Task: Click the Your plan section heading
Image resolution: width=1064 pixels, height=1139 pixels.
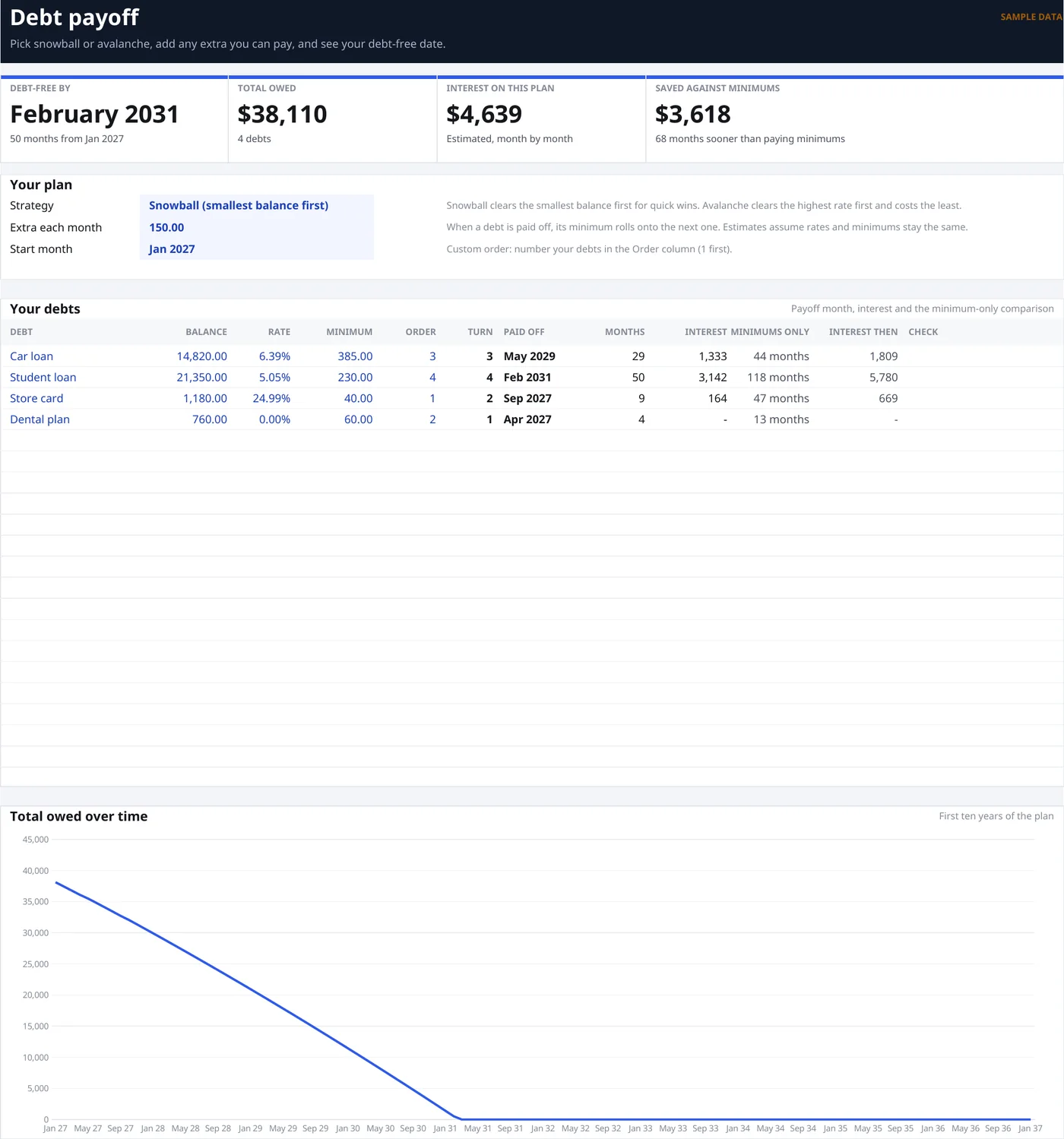Action: point(41,185)
